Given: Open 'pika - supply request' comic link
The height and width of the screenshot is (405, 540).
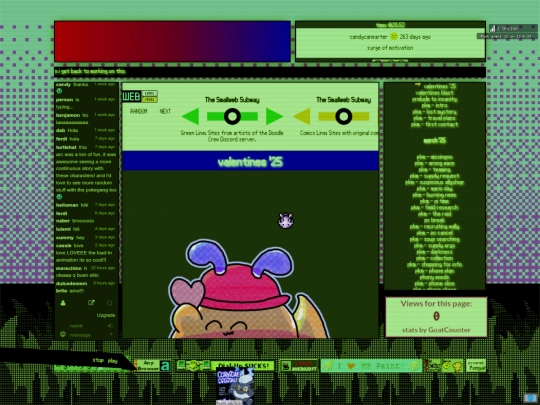Looking at the screenshot, I should 435,176.
